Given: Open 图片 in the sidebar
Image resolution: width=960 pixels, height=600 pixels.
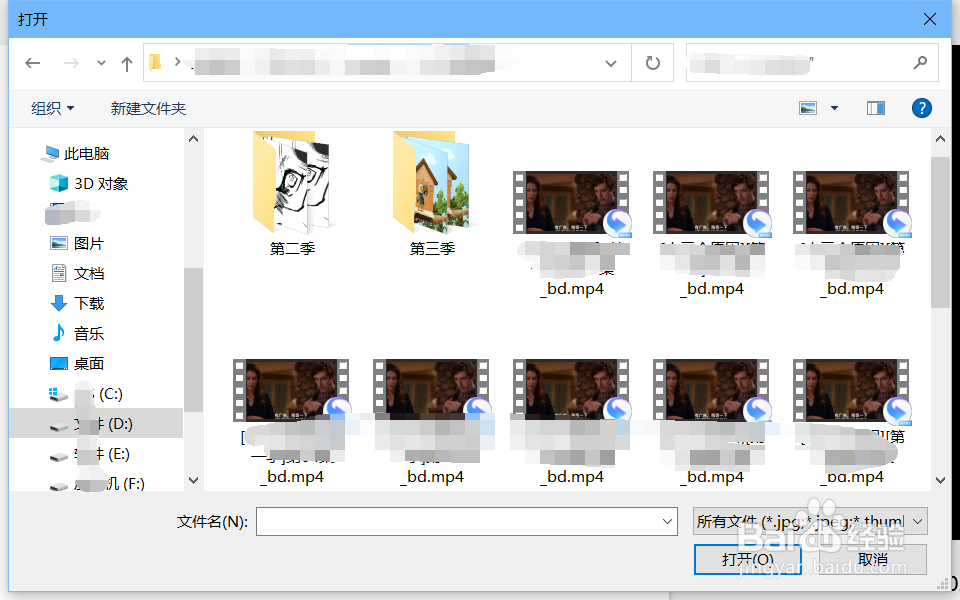Looking at the screenshot, I should coord(77,244).
